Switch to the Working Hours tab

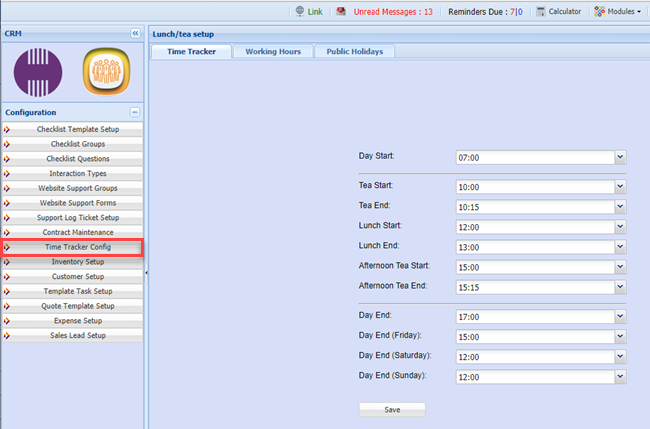click(272, 51)
